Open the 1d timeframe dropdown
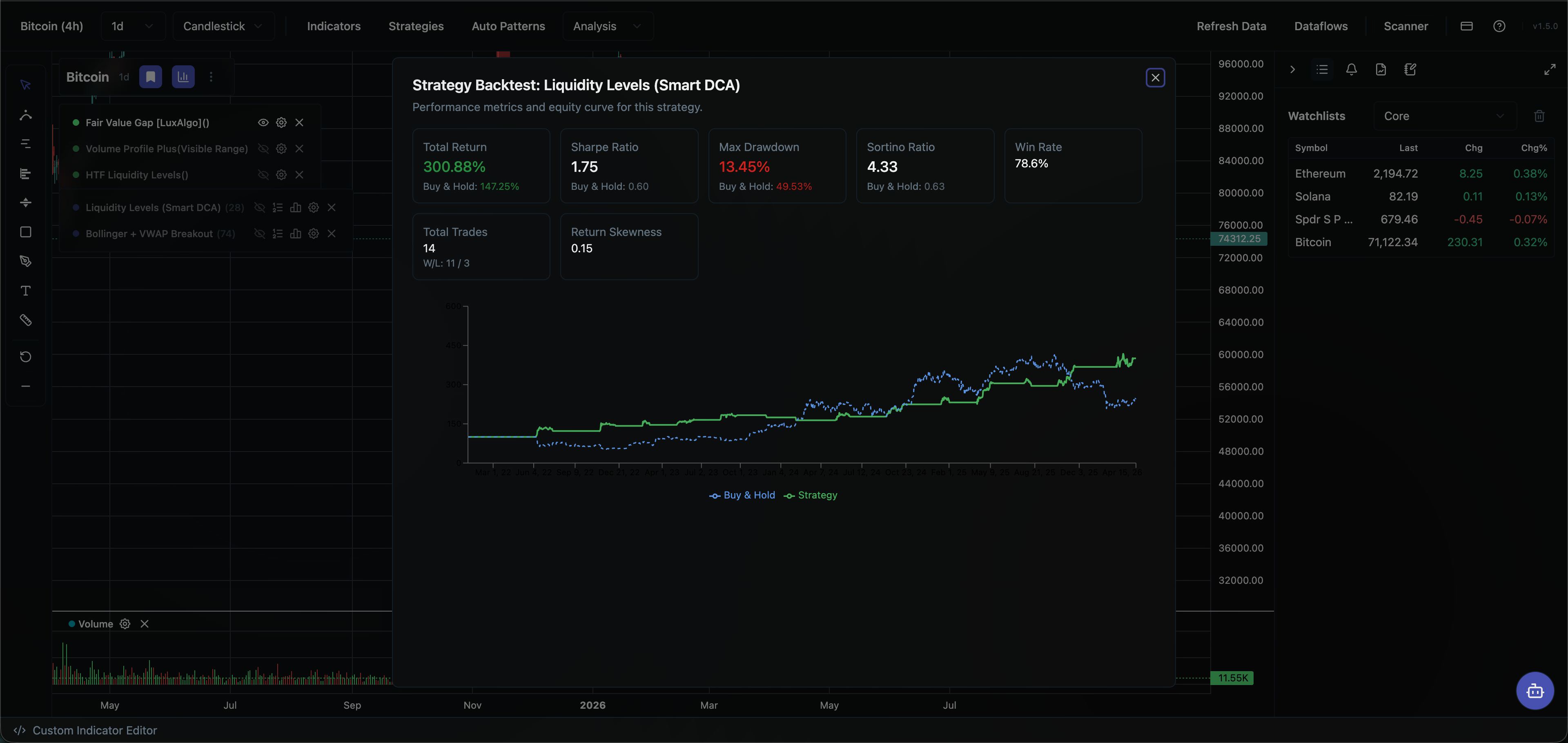This screenshot has height=743, width=1568. pos(132,26)
